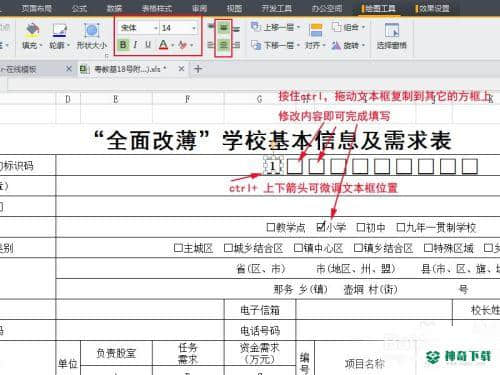
Task: Click the sheet title 学校基本信息及需求表
Action: coord(337,140)
